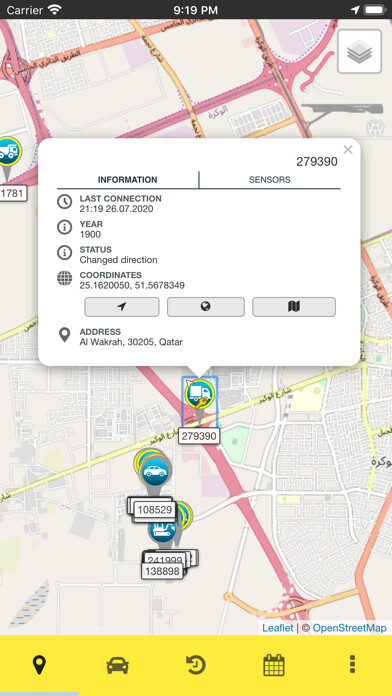This screenshot has height=696, width=392.
Task: Tap the address Al Wakrah, 30205, Qatar
Action: [x=131, y=342]
